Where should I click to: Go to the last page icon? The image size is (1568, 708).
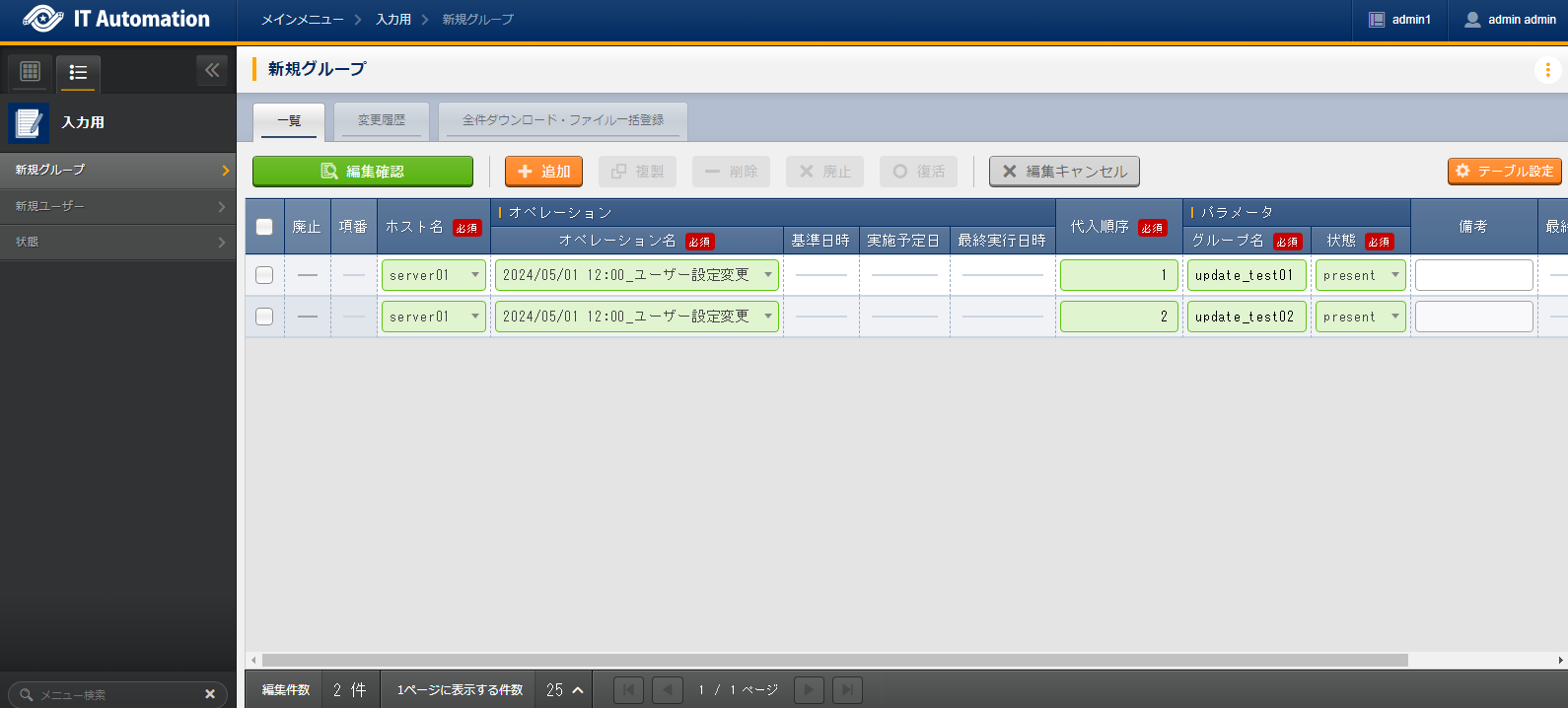(x=847, y=690)
